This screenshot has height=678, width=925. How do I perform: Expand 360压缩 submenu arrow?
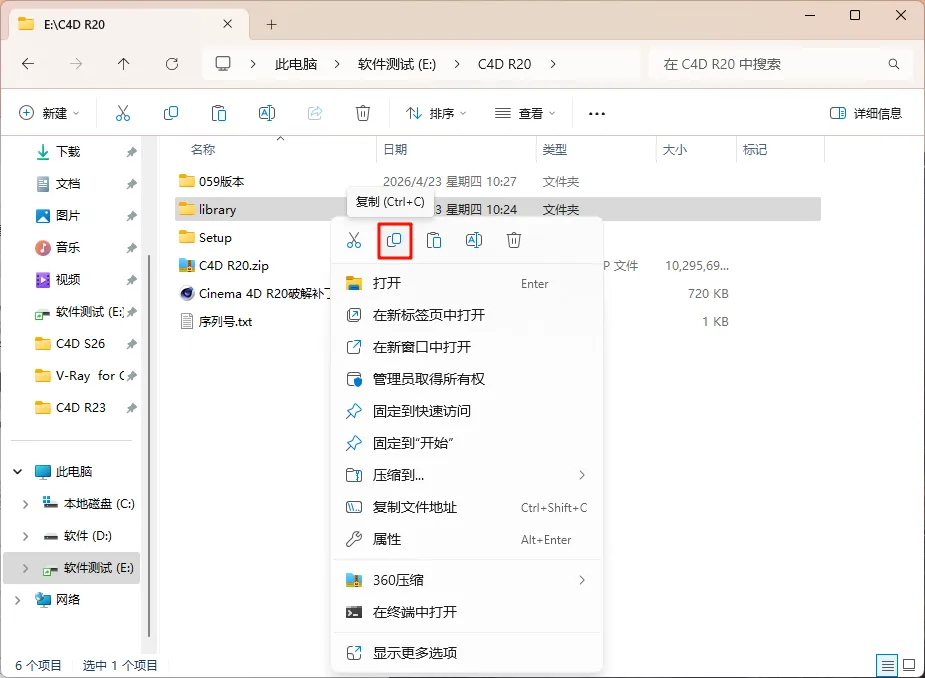click(x=582, y=580)
